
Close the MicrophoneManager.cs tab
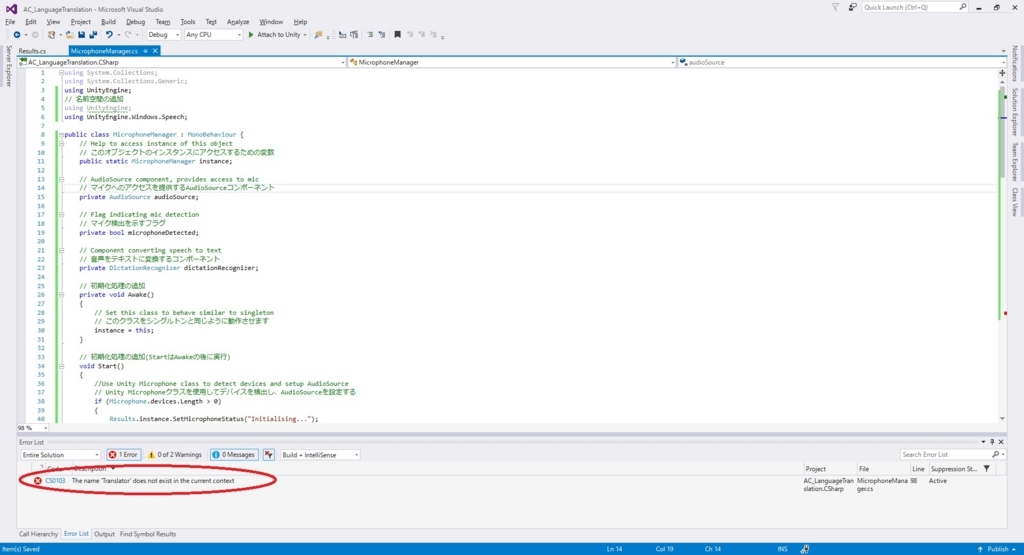155,51
